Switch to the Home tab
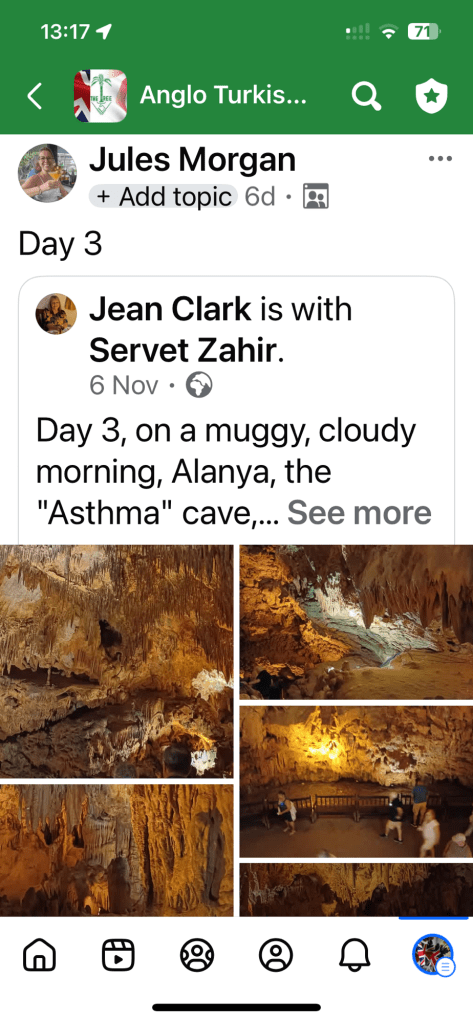Image resolution: width=473 pixels, height=1023 pixels. 39,955
